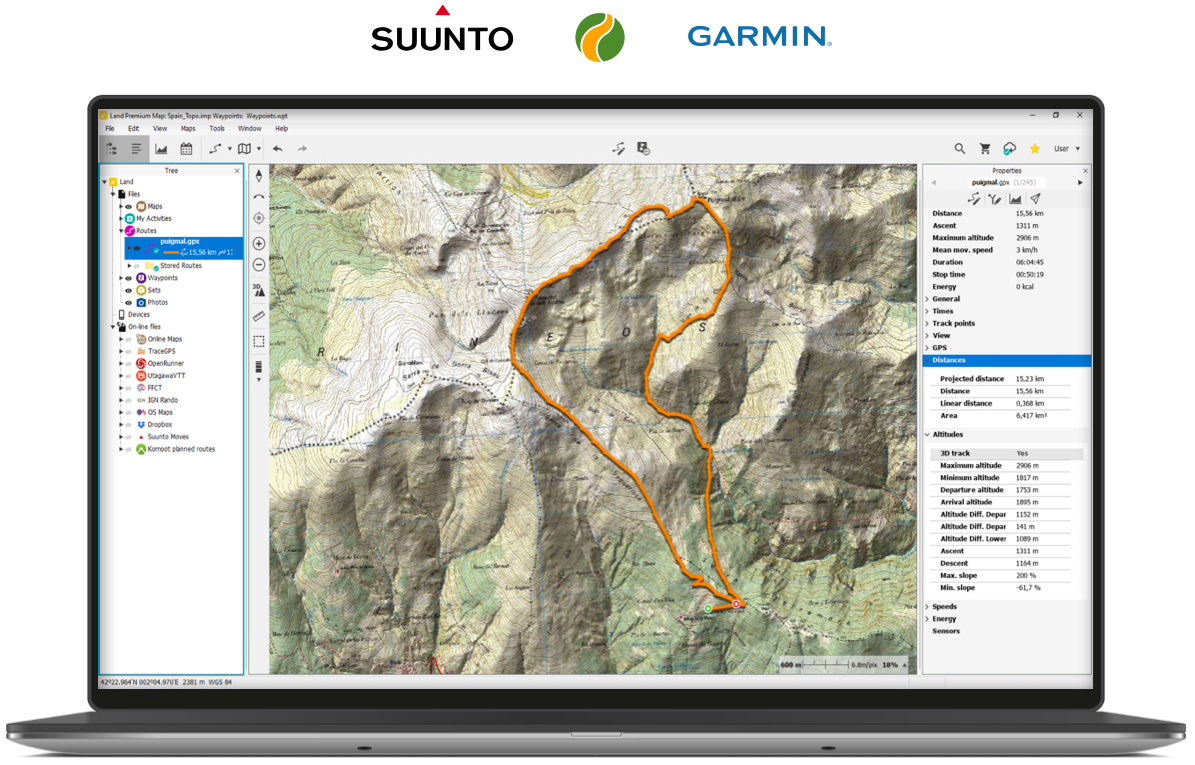Open the store shopping cart icon
This screenshot has height=765, width=1195.
[985, 149]
